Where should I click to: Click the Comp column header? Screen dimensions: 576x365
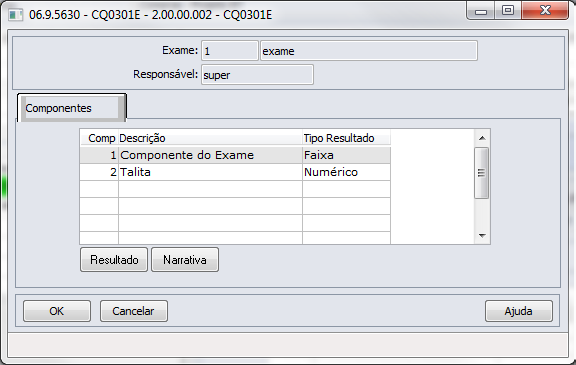[x=100, y=138]
